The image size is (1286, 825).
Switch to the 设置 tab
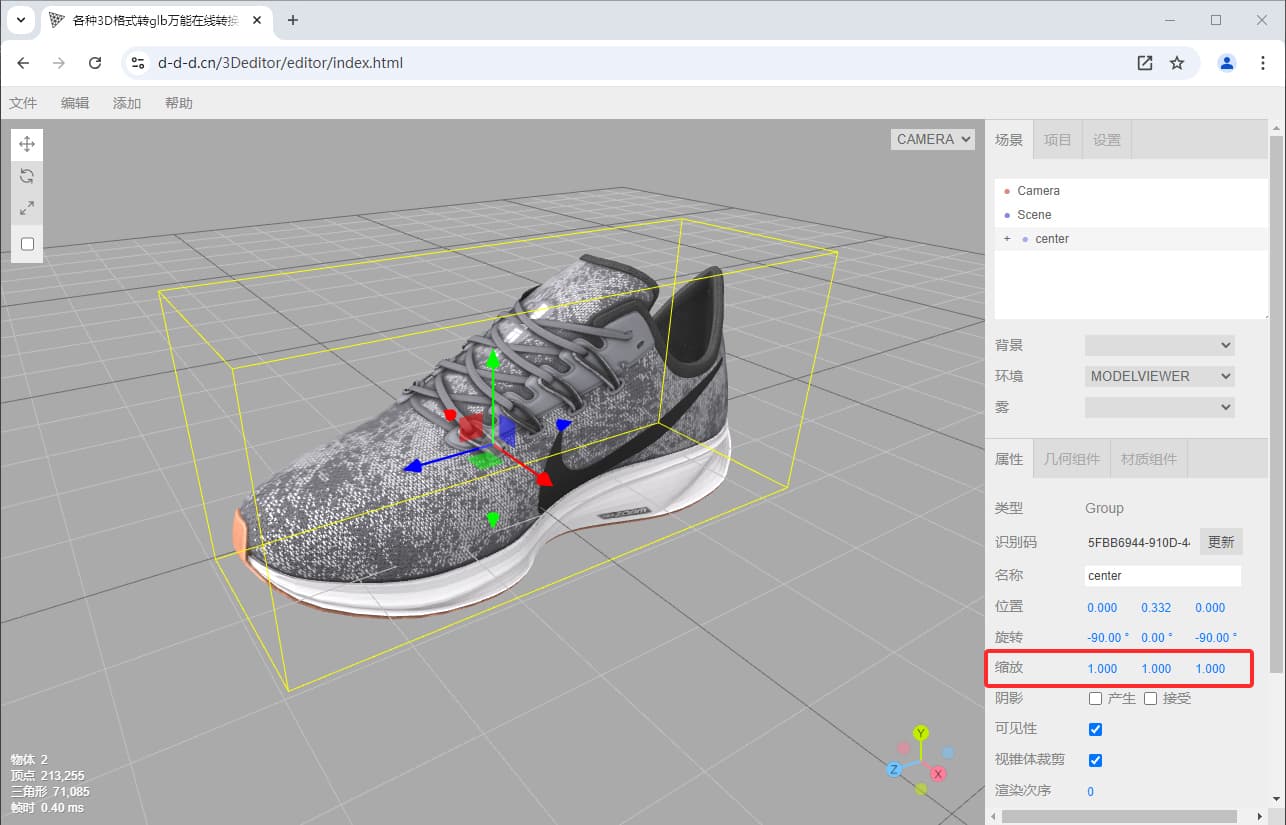(x=1106, y=140)
